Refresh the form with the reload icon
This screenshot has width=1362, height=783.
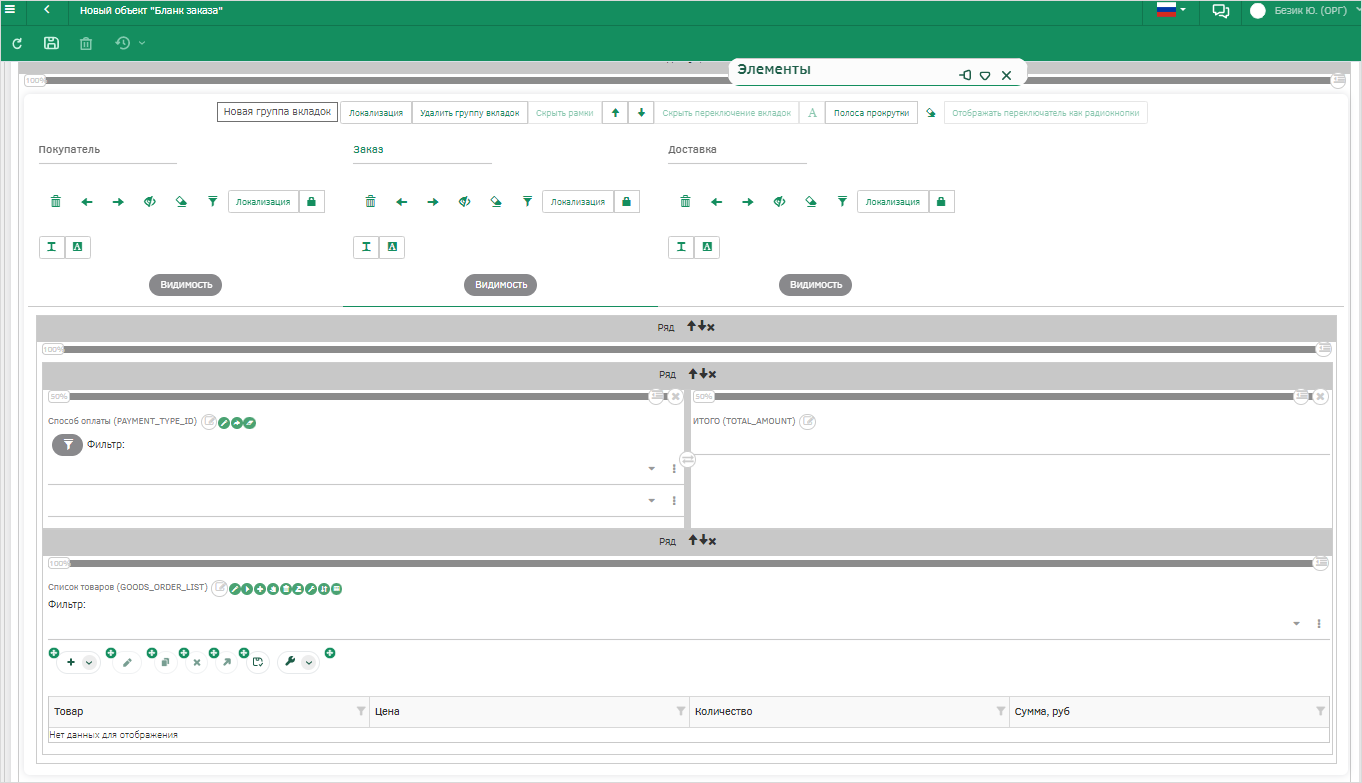coord(17,43)
